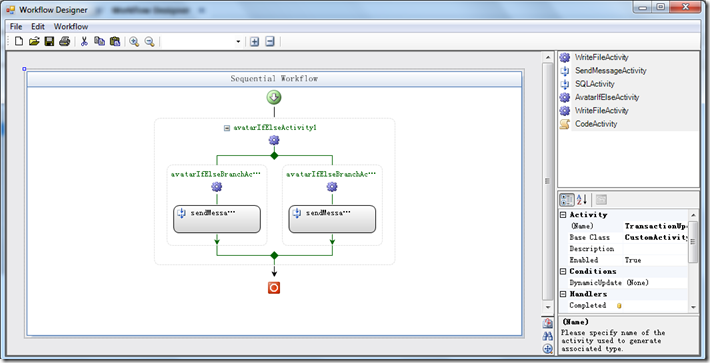
Task: Expand all activities plus button
Action: (254, 42)
